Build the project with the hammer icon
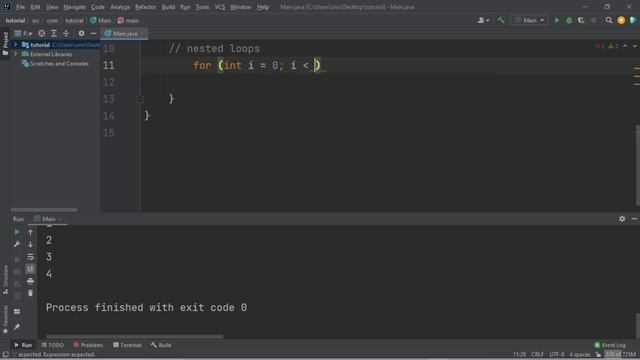The image size is (640, 360). click(501, 20)
